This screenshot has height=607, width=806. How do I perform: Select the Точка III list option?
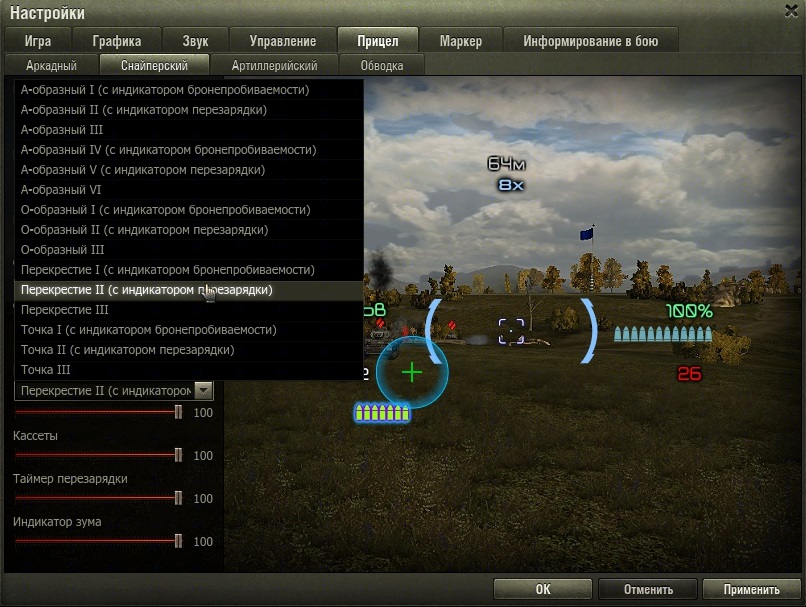(x=189, y=370)
